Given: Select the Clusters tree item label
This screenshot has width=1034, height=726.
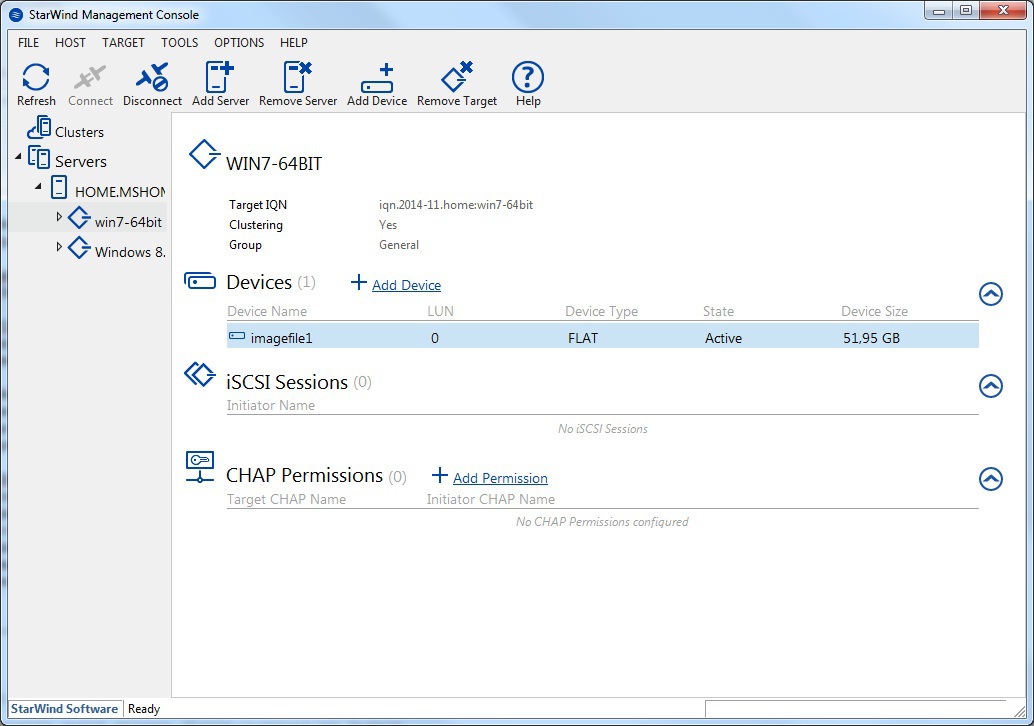Looking at the screenshot, I should click(x=79, y=132).
